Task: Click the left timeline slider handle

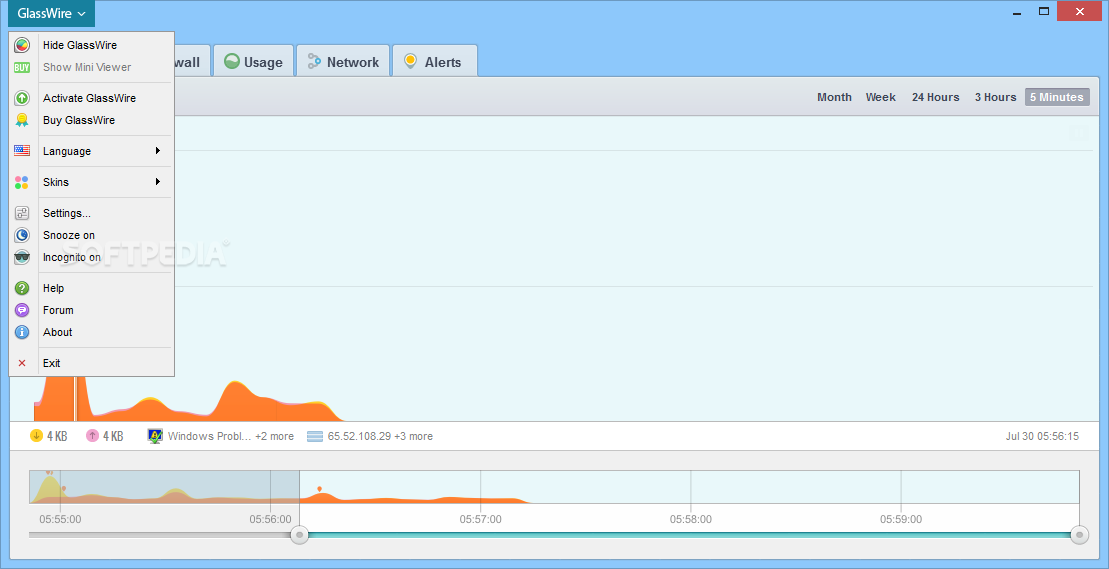Action: (x=300, y=536)
